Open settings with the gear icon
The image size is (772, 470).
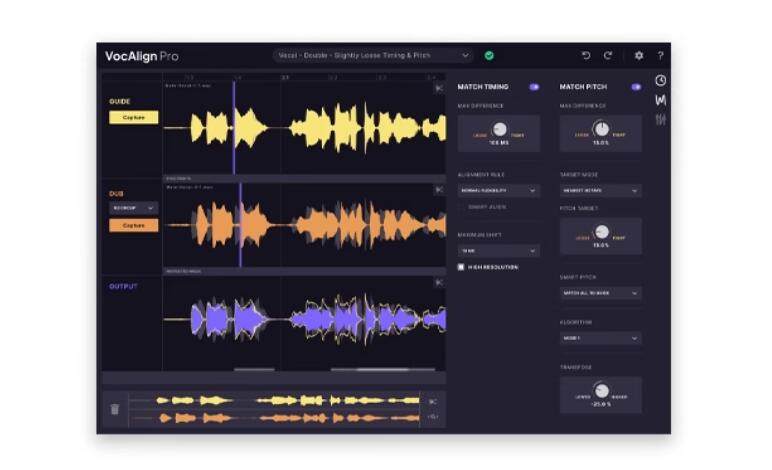[639, 55]
